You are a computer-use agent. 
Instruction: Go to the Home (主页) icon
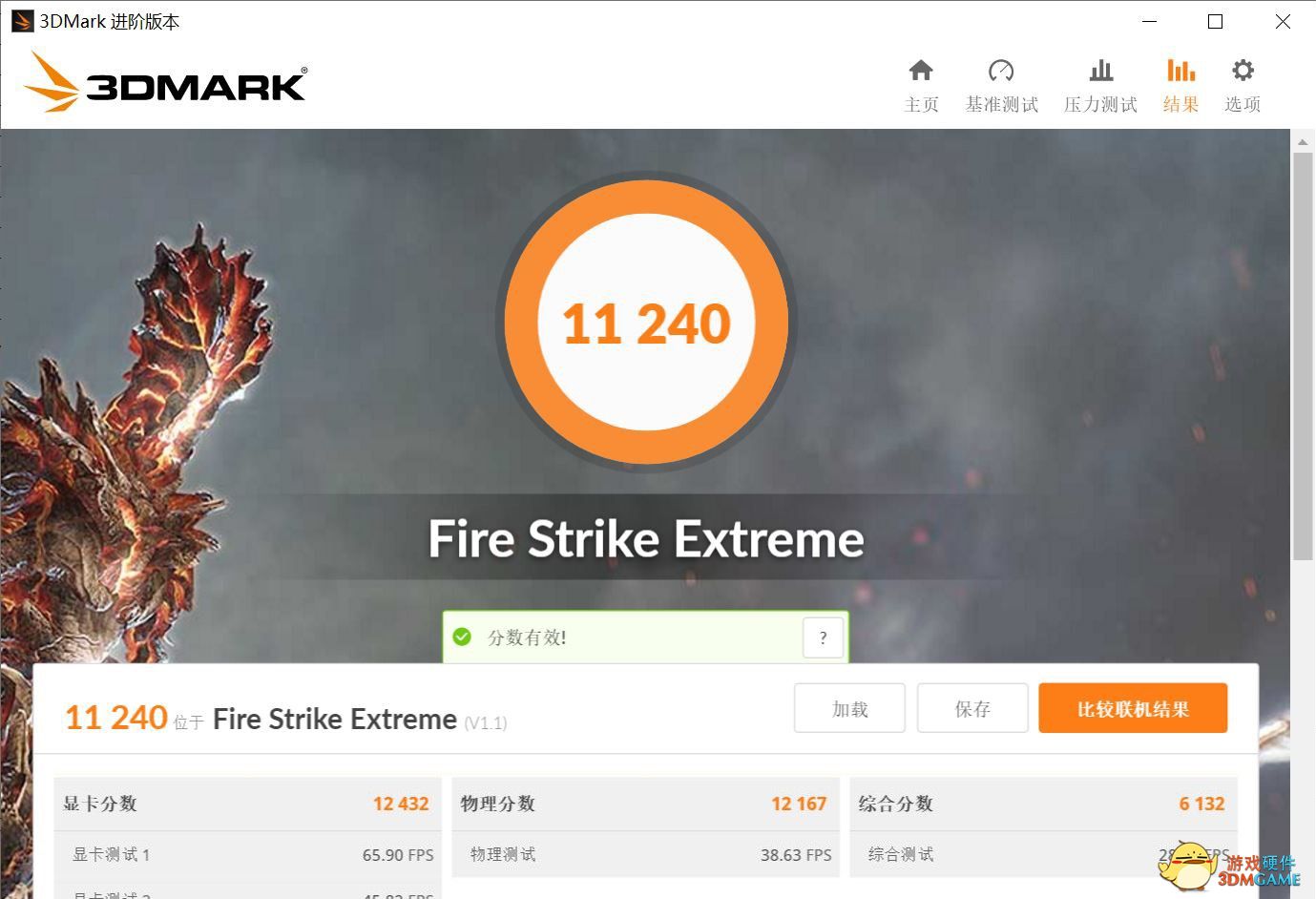921,71
